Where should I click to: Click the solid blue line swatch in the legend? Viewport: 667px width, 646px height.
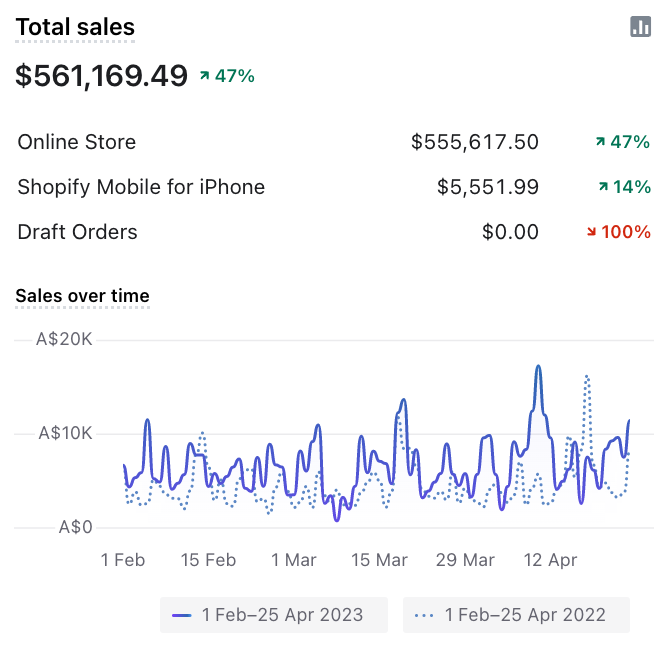click(x=182, y=615)
